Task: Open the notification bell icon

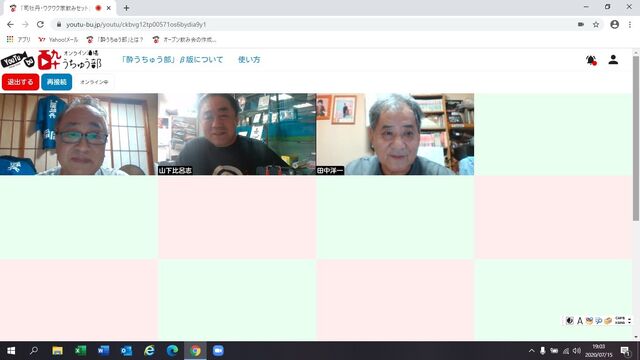Action: pyautogui.click(x=591, y=60)
